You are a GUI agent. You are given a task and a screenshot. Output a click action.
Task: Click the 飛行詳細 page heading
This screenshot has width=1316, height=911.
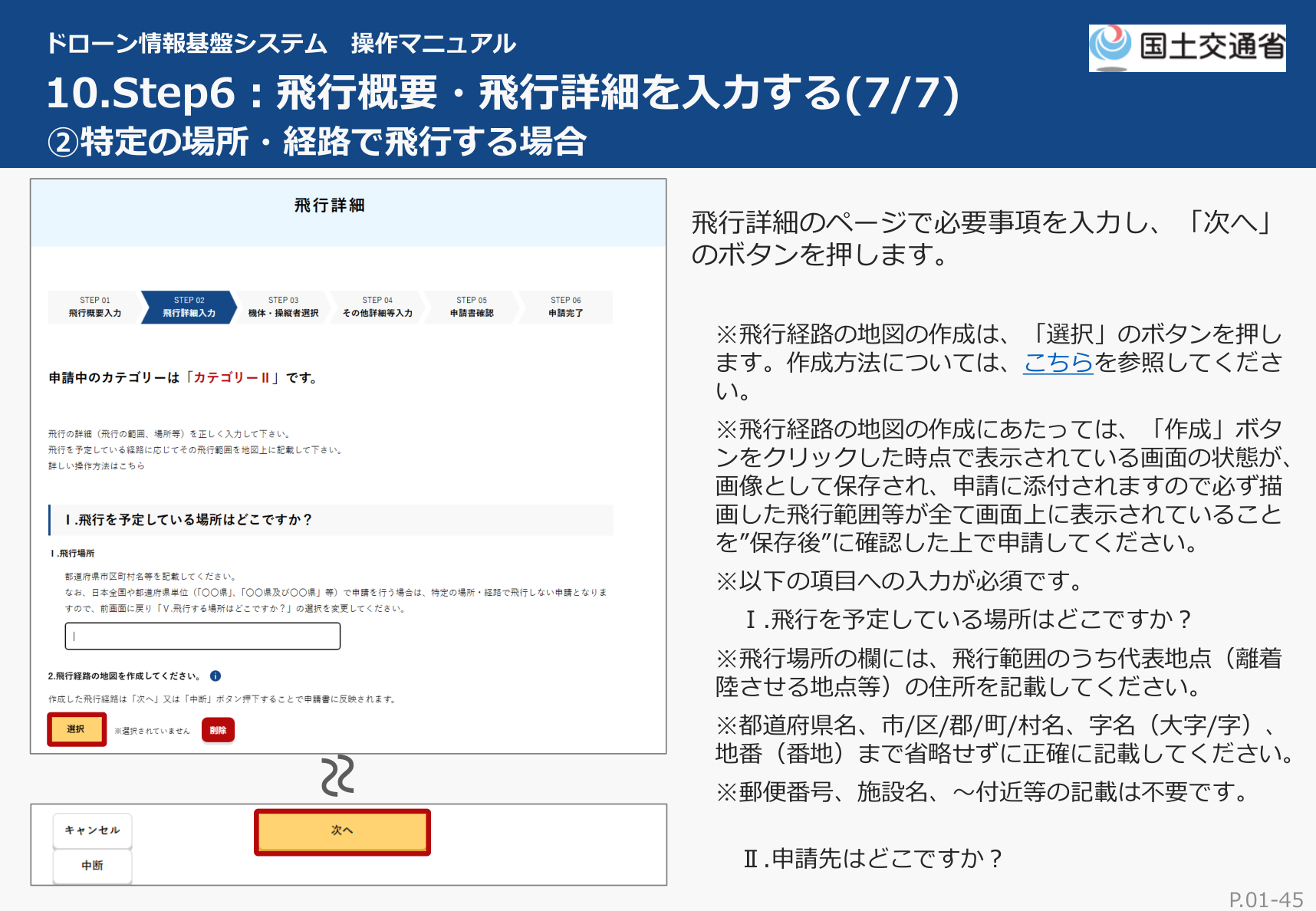[x=330, y=206]
